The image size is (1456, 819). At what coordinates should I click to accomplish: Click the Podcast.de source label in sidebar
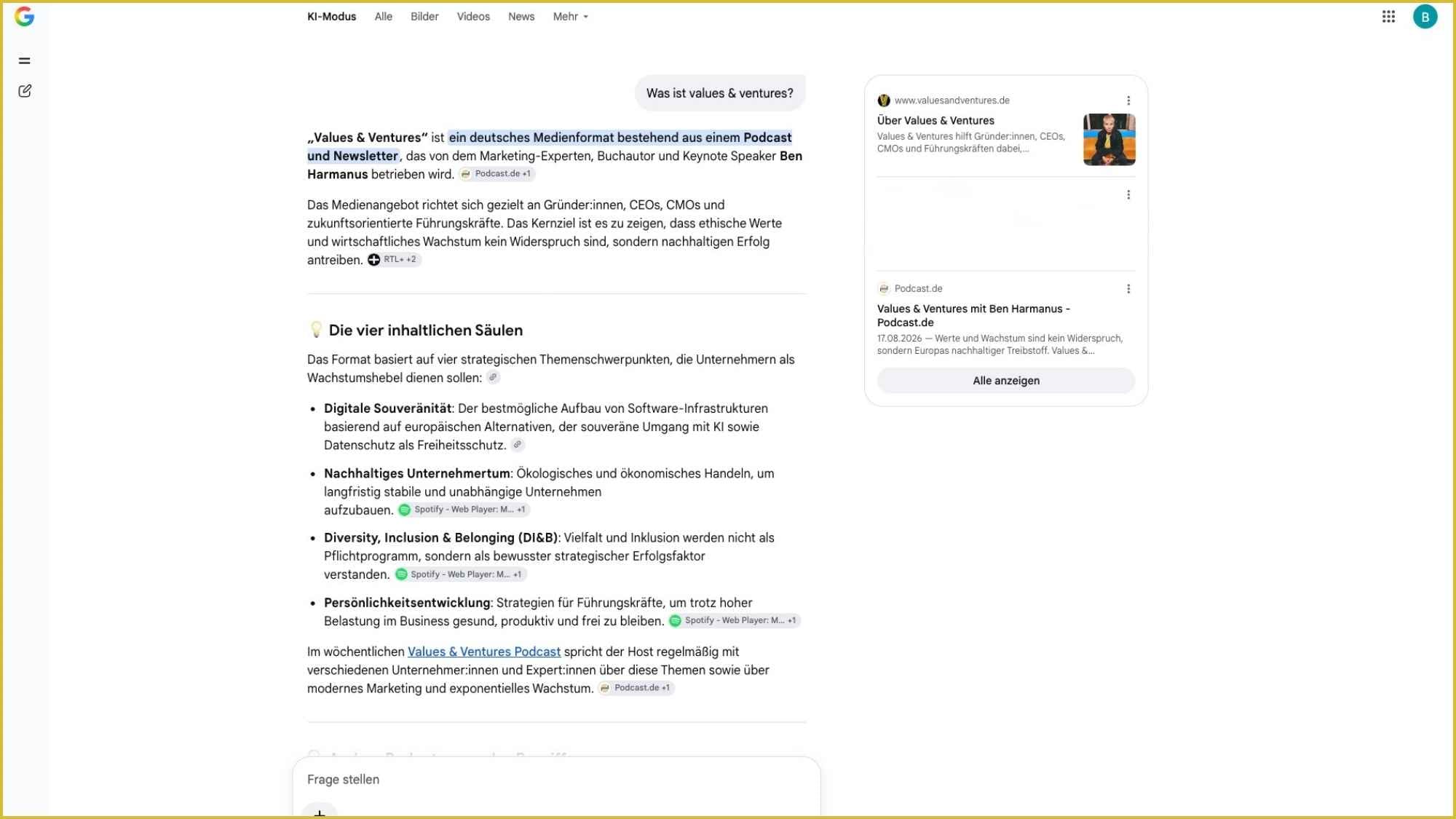[x=918, y=289]
